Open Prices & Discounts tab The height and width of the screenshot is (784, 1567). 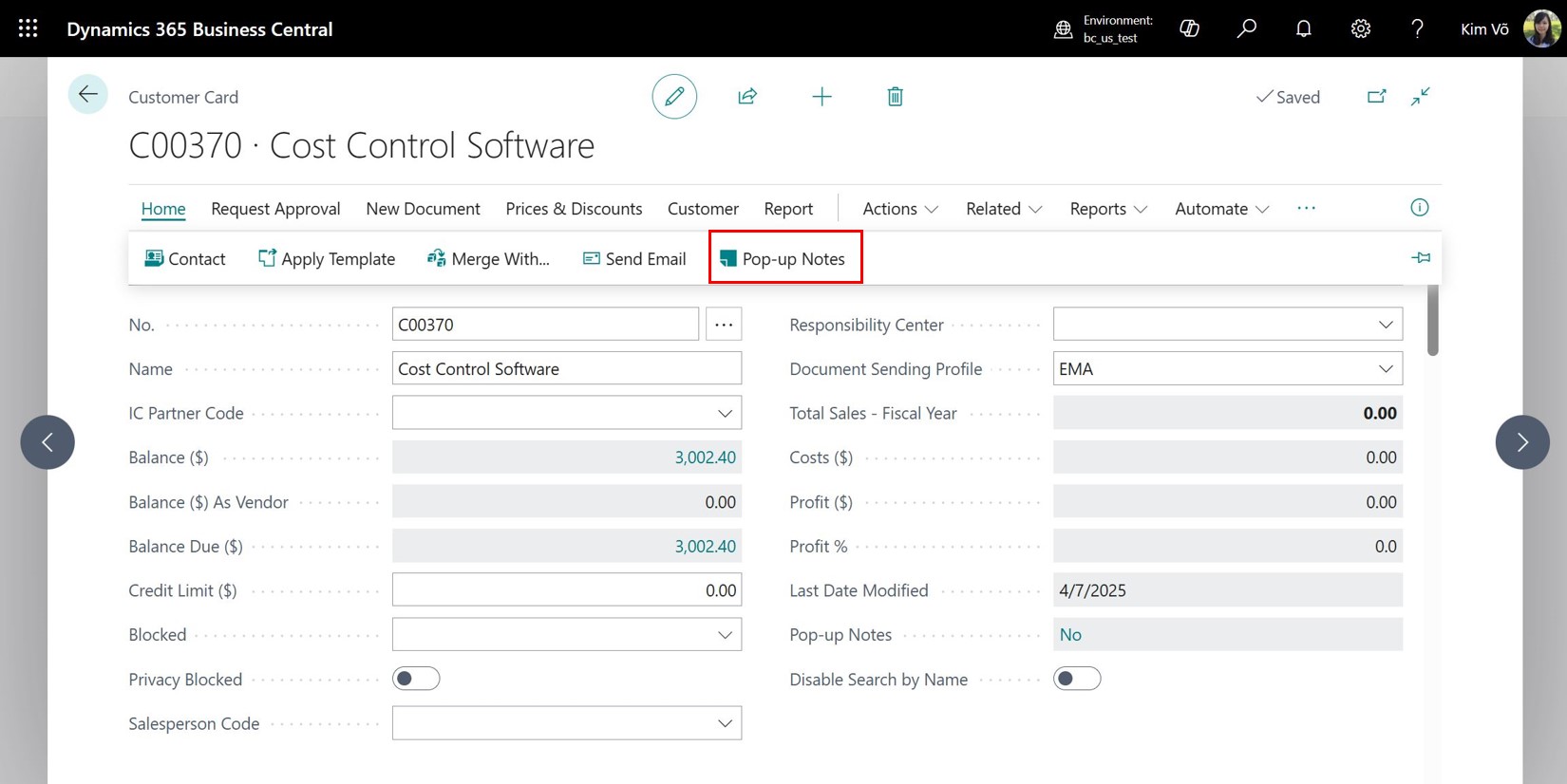point(574,208)
